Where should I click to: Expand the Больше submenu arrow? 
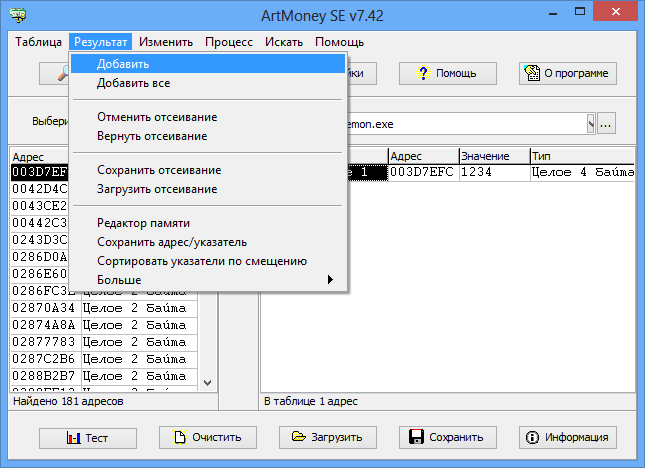pos(330,280)
